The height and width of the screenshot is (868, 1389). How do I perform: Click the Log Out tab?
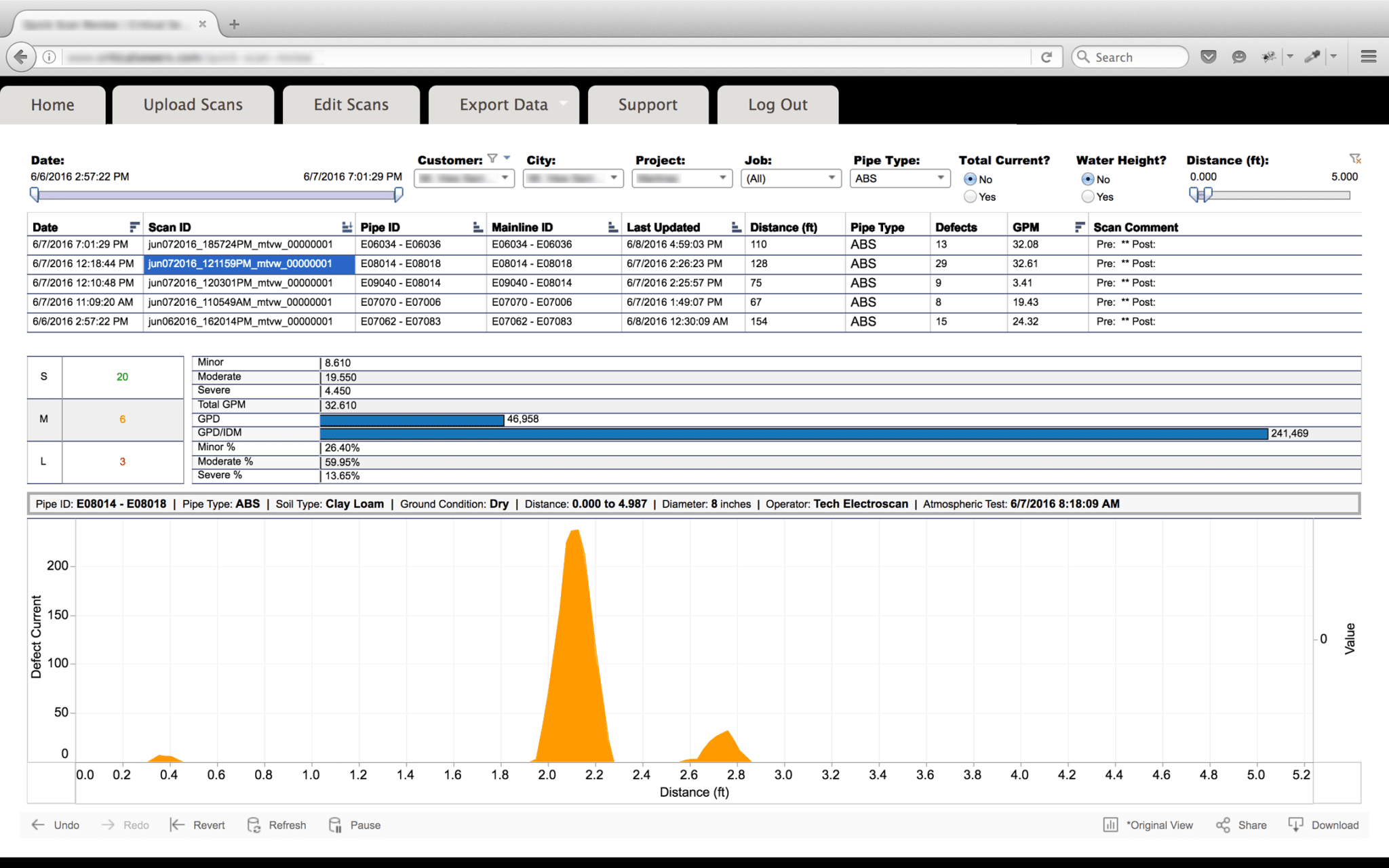pyautogui.click(x=778, y=104)
